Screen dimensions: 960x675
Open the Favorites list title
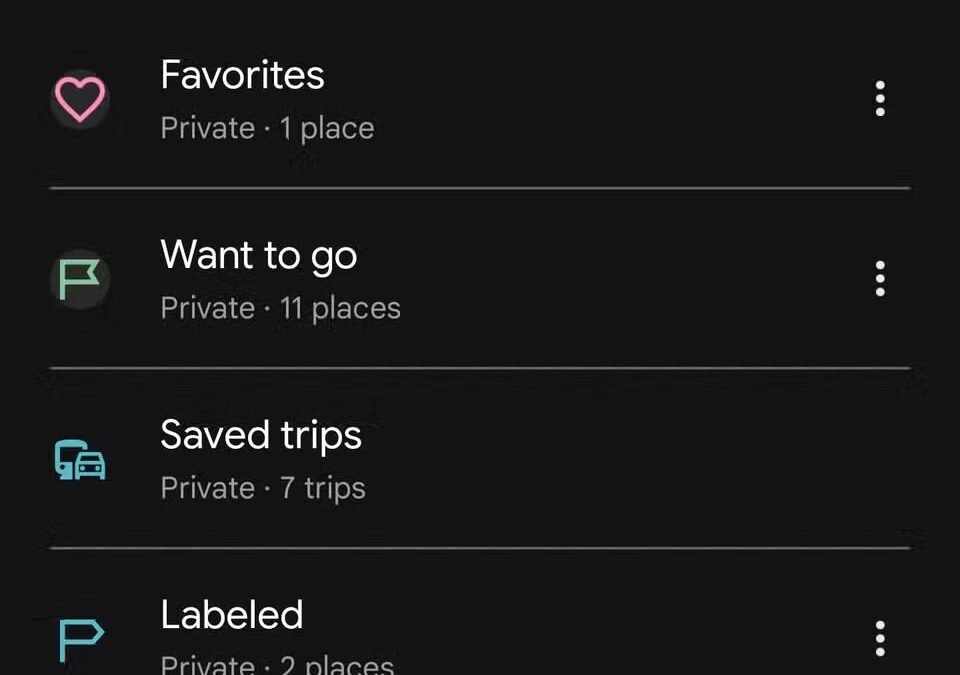click(x=242, y=75)
